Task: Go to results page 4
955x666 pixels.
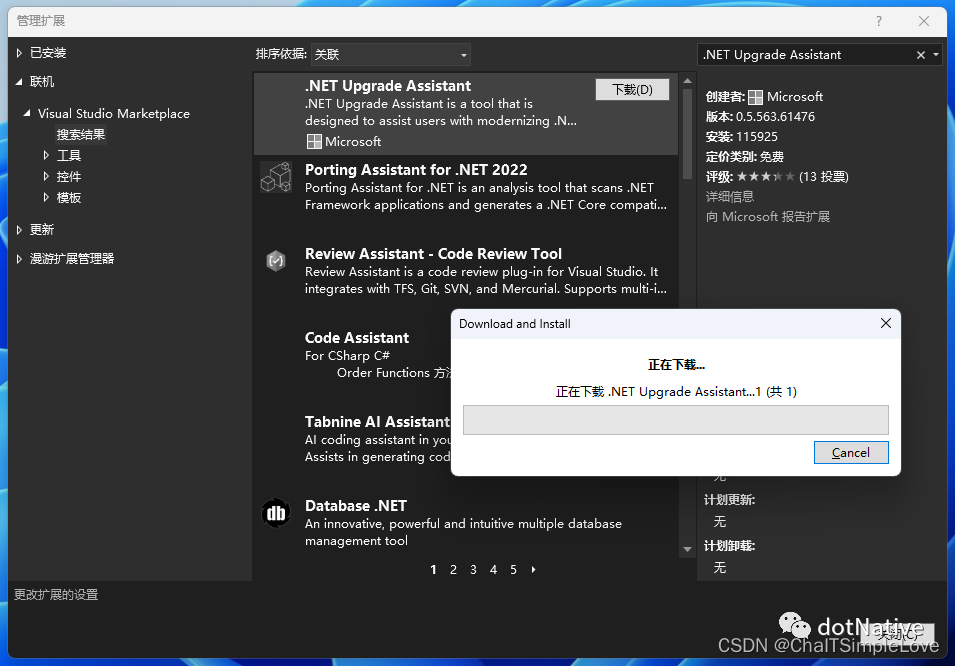Action: (493, 570)
